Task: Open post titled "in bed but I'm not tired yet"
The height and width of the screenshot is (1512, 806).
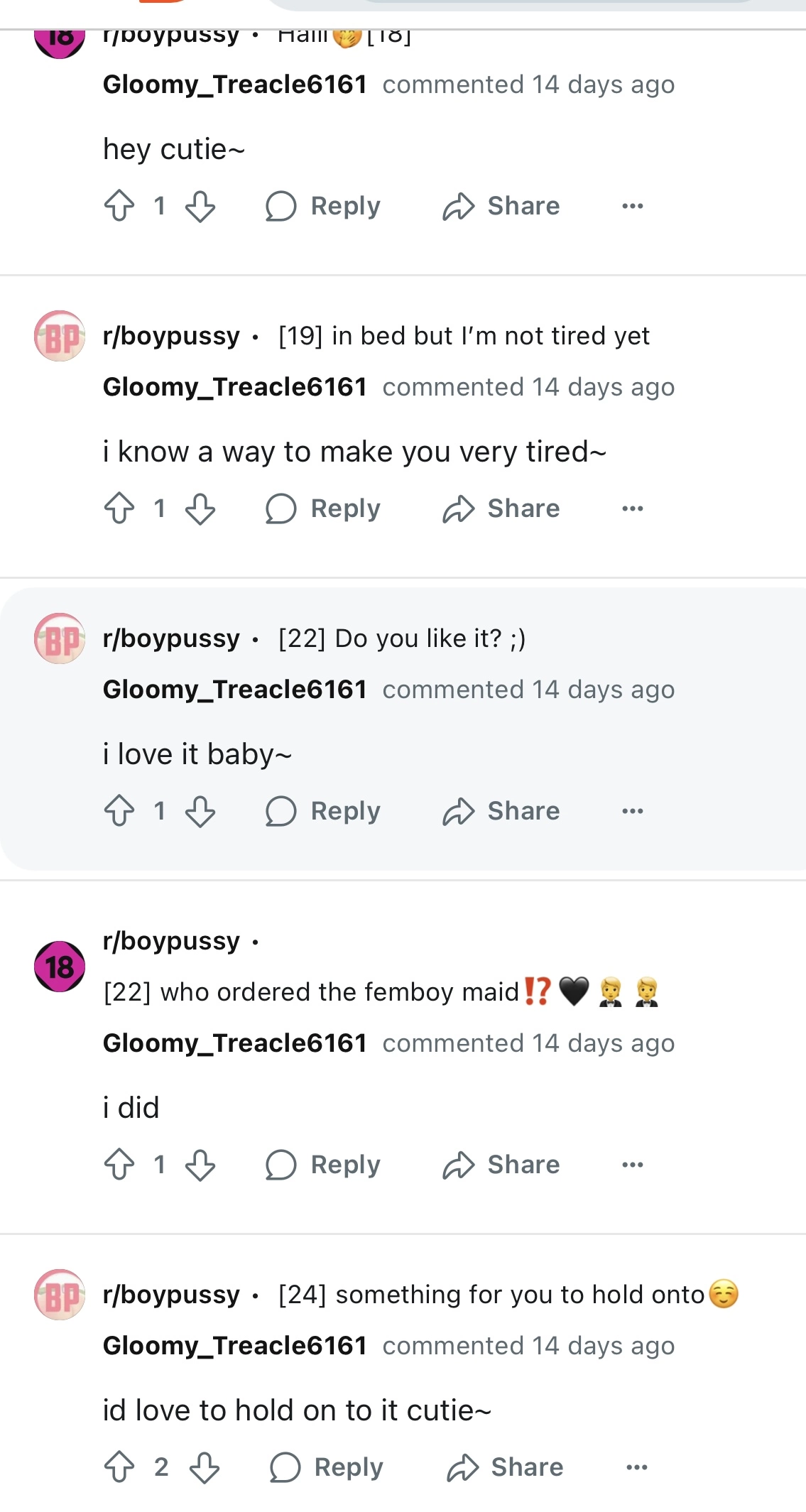Action: point(464,336)
